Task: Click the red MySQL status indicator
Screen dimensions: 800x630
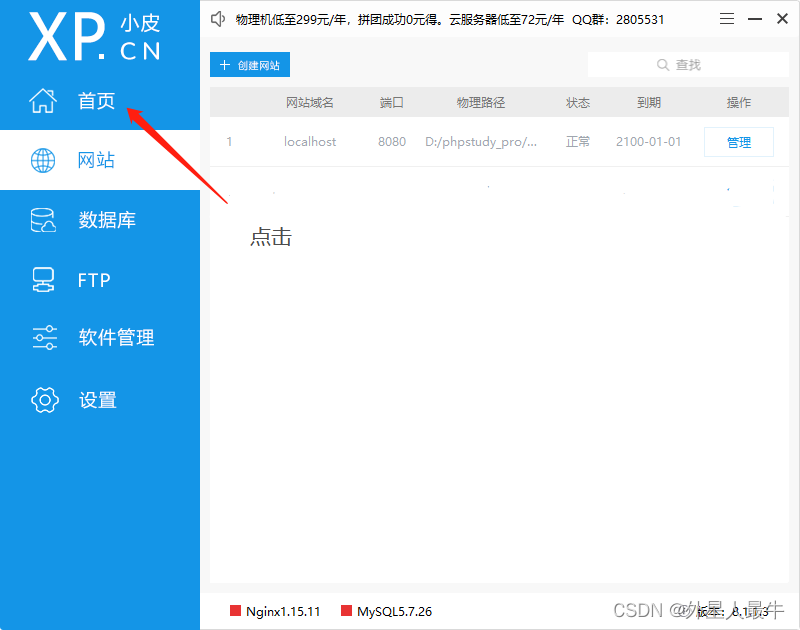Action: (x=346, y=611)
